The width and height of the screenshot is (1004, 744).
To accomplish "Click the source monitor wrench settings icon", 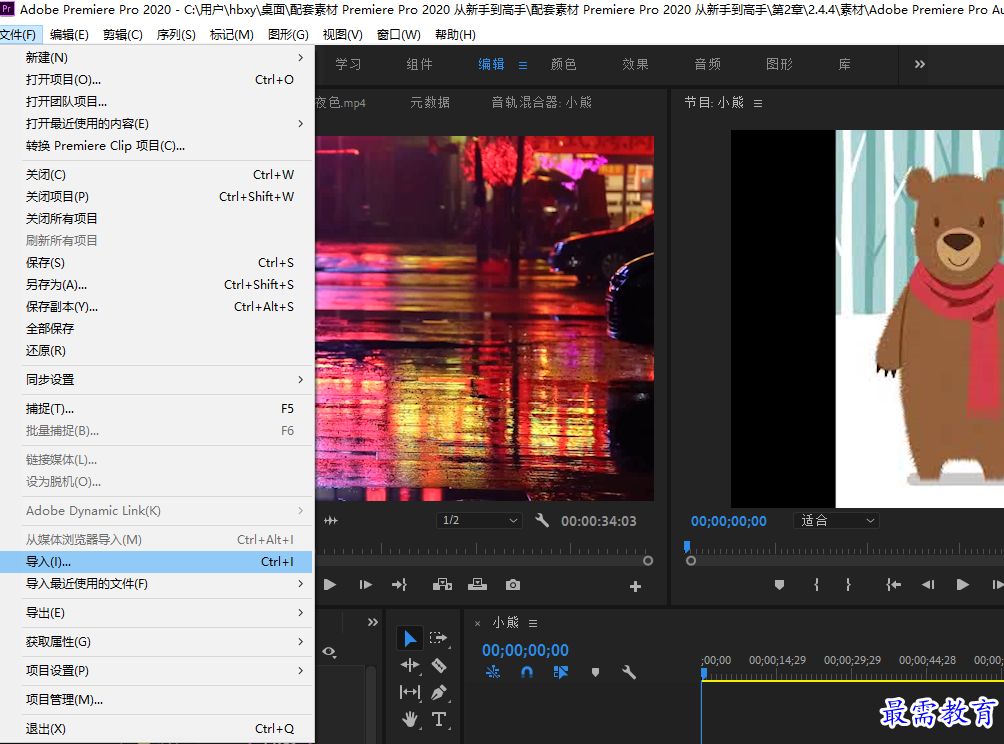I will 542,520.
